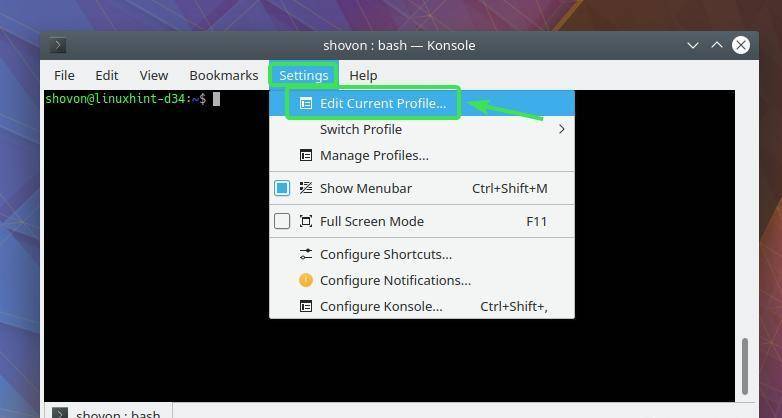Click the F11 shortcut text

(x=537, y=221)
